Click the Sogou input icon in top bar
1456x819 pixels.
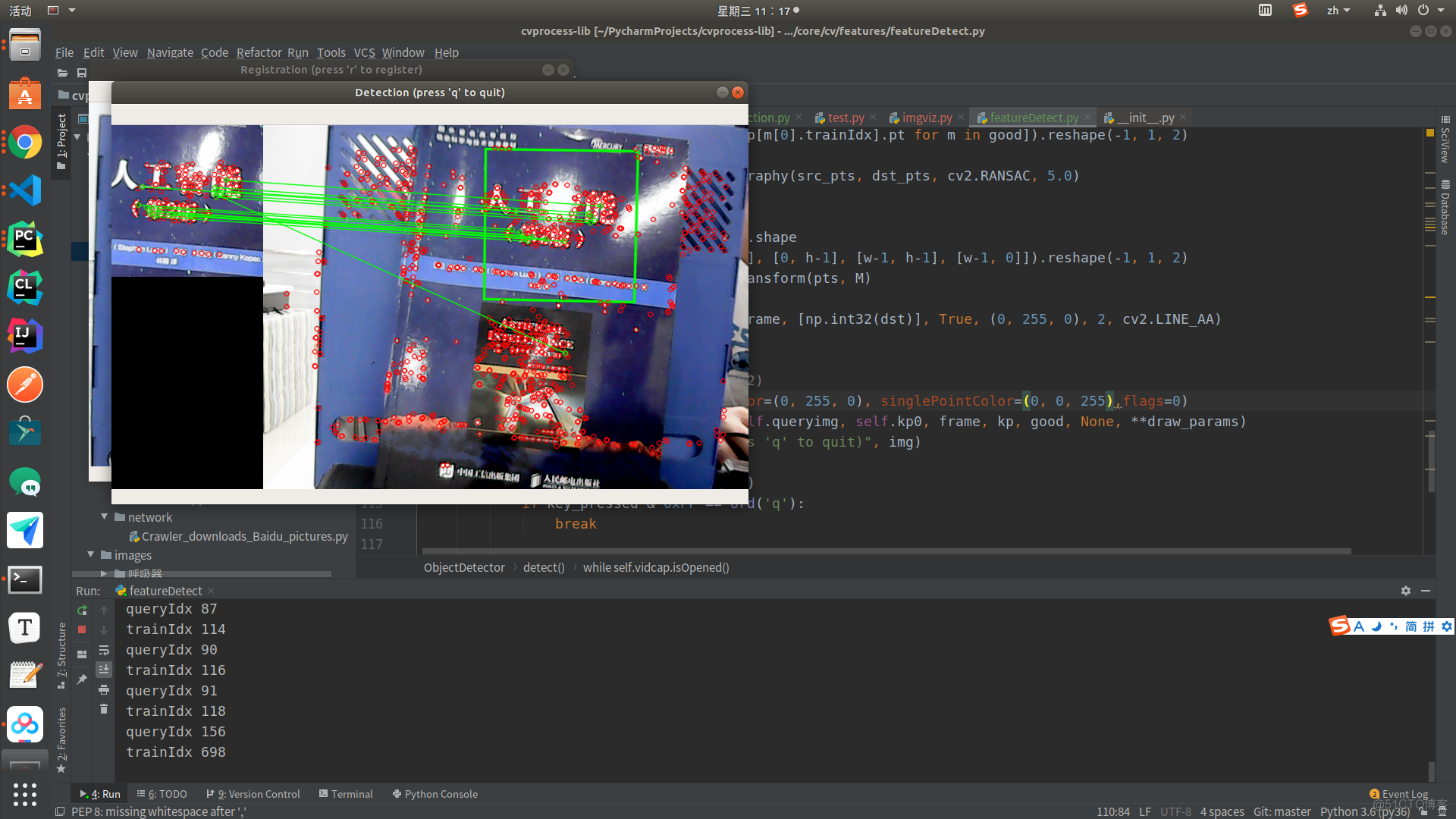tap(1301, 10)
